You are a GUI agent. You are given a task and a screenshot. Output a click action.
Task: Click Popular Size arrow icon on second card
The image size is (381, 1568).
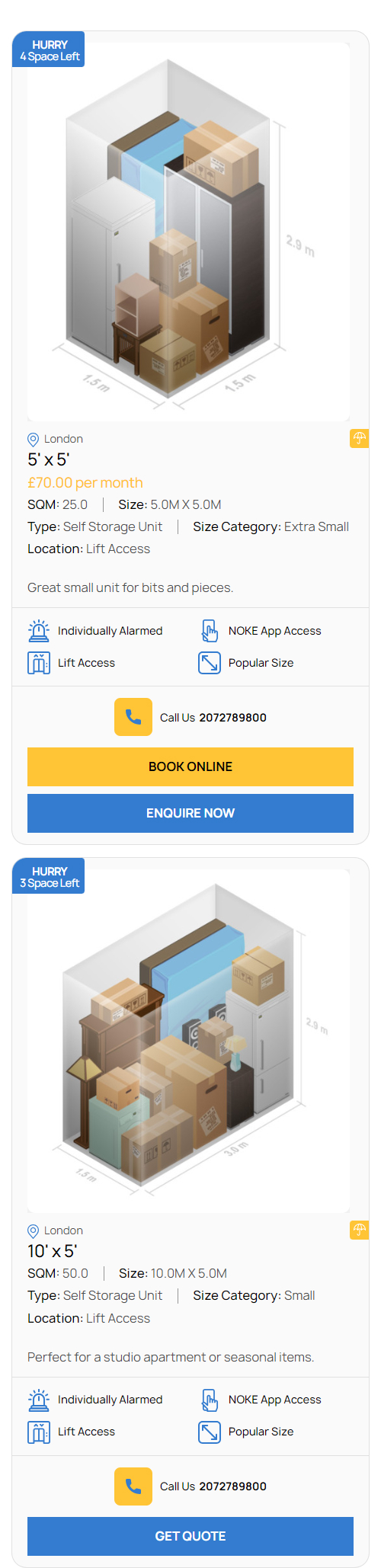click(x=210, y=1432)
